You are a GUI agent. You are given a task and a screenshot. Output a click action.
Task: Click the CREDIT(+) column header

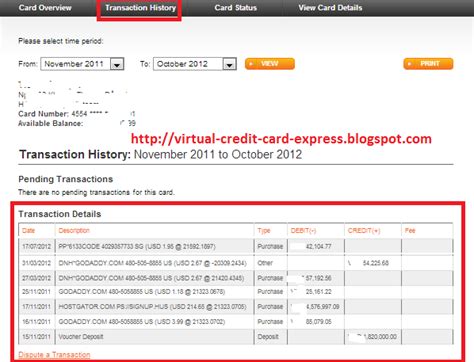click(364, 230)
